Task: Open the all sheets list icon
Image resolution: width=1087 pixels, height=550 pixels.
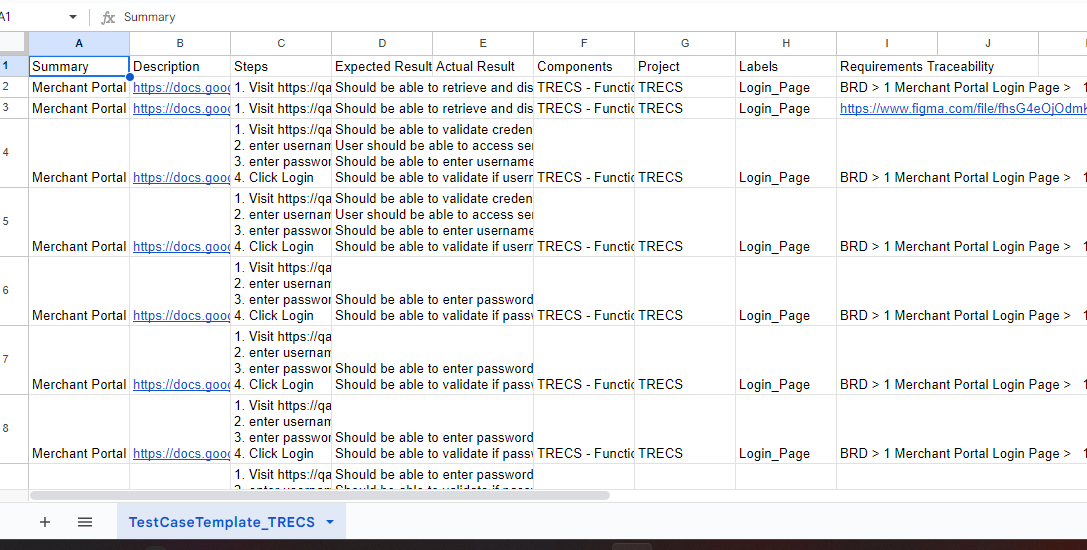Action: coord(85,522)
